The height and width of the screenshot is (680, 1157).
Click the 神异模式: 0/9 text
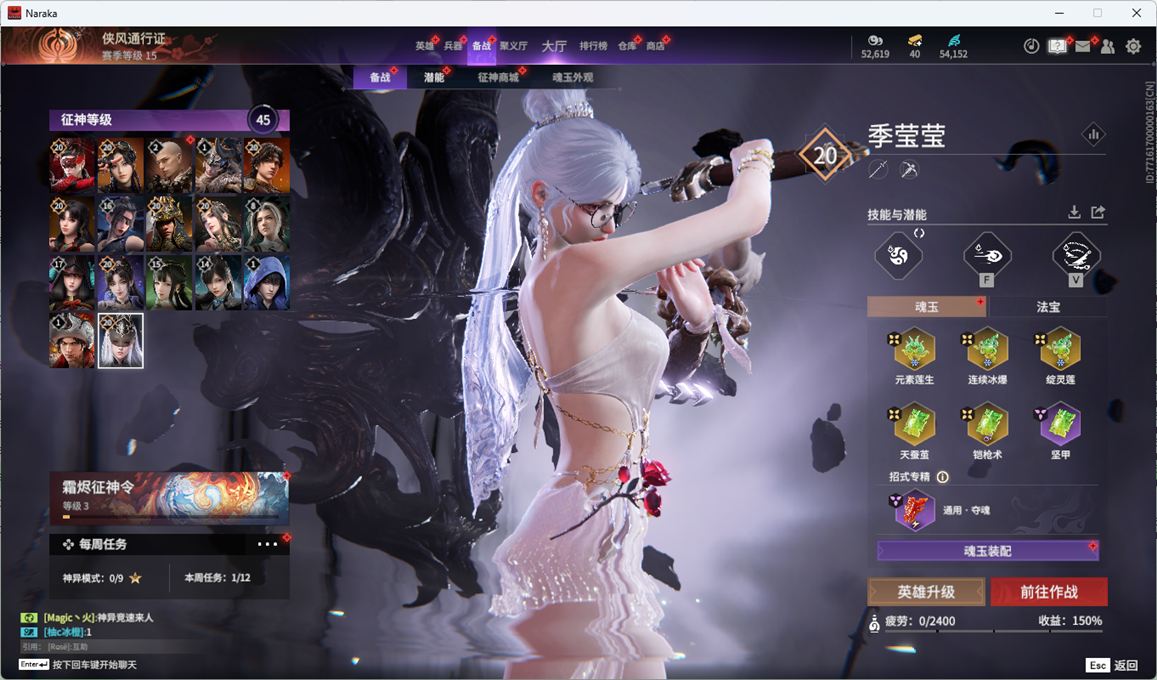(93, 577)
